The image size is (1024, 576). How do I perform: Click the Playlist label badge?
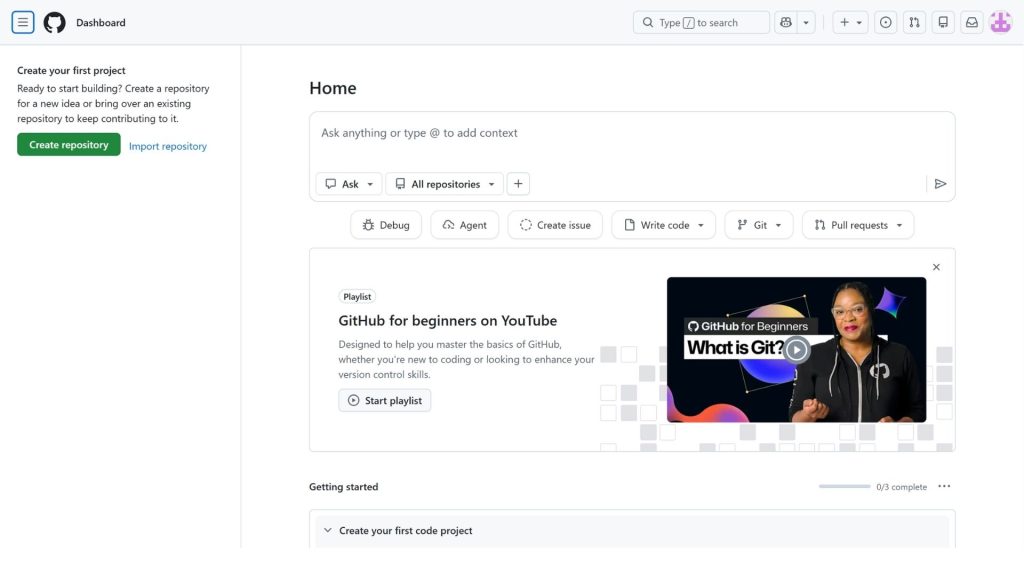click(357, 296)
